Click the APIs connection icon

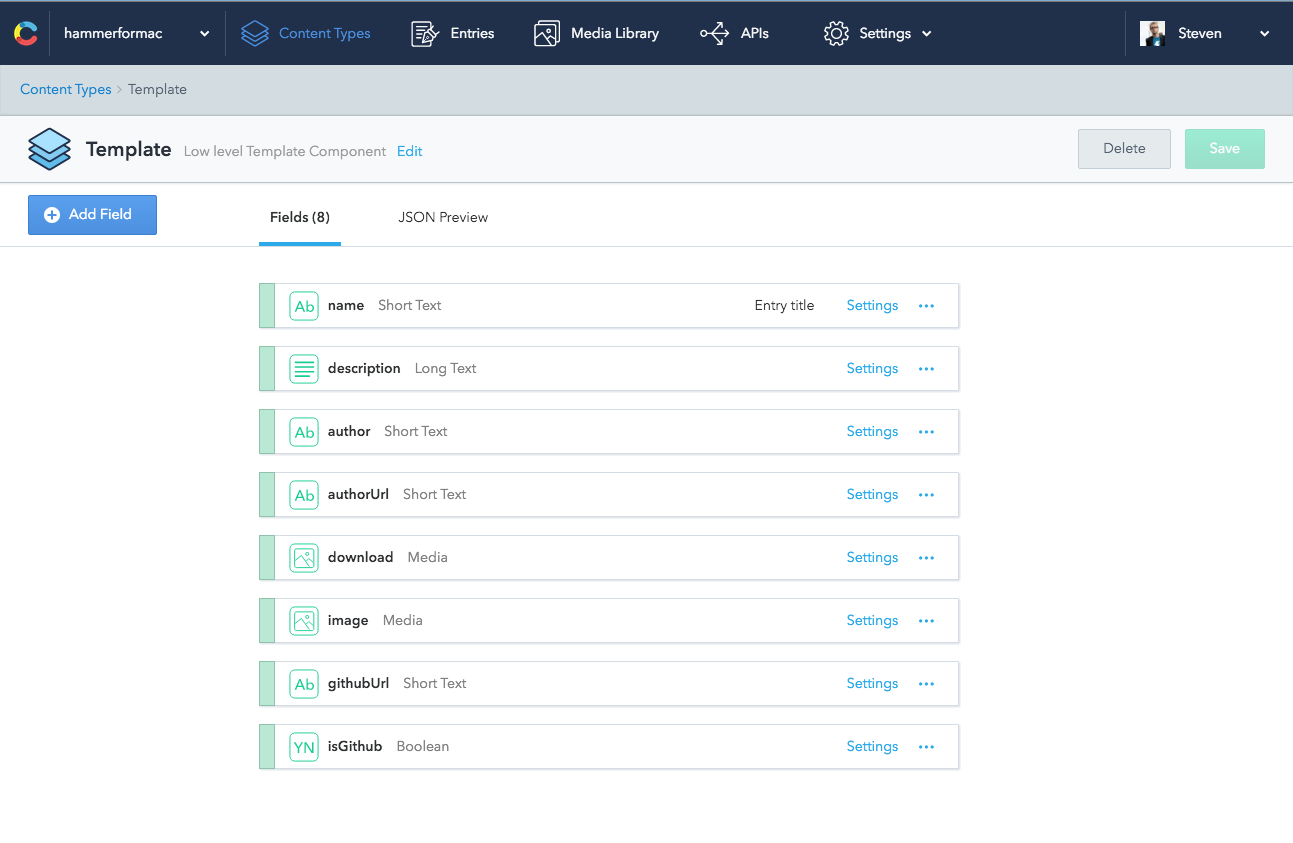[x=714, y=33]
